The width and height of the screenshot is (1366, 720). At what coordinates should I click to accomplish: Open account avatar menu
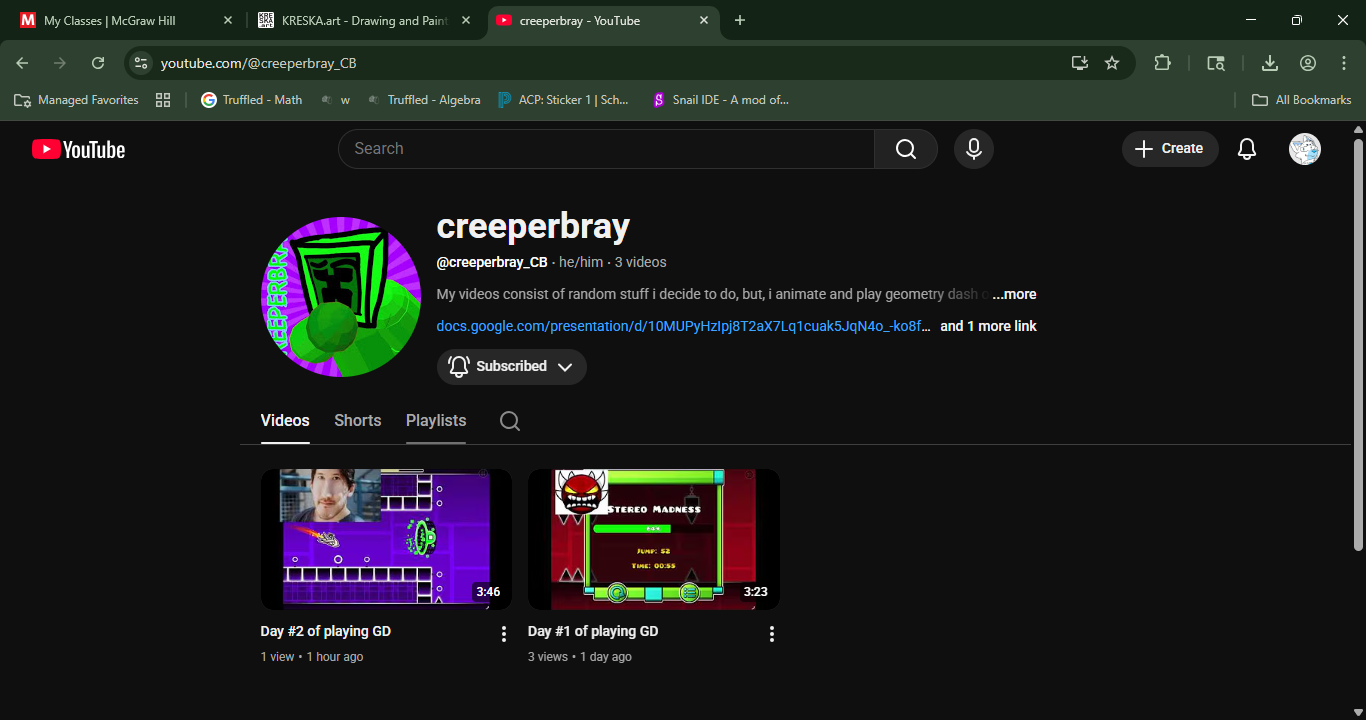point(1304,149)
